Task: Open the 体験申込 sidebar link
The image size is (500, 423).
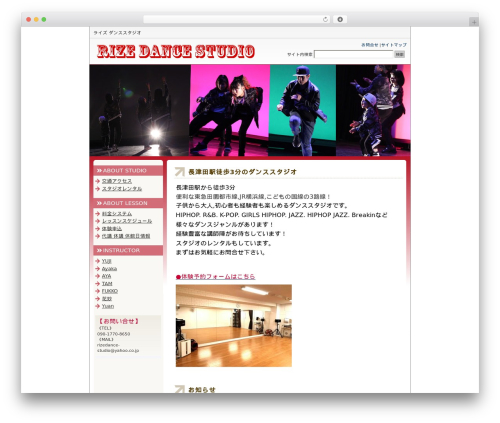Action: coord(112,229)
